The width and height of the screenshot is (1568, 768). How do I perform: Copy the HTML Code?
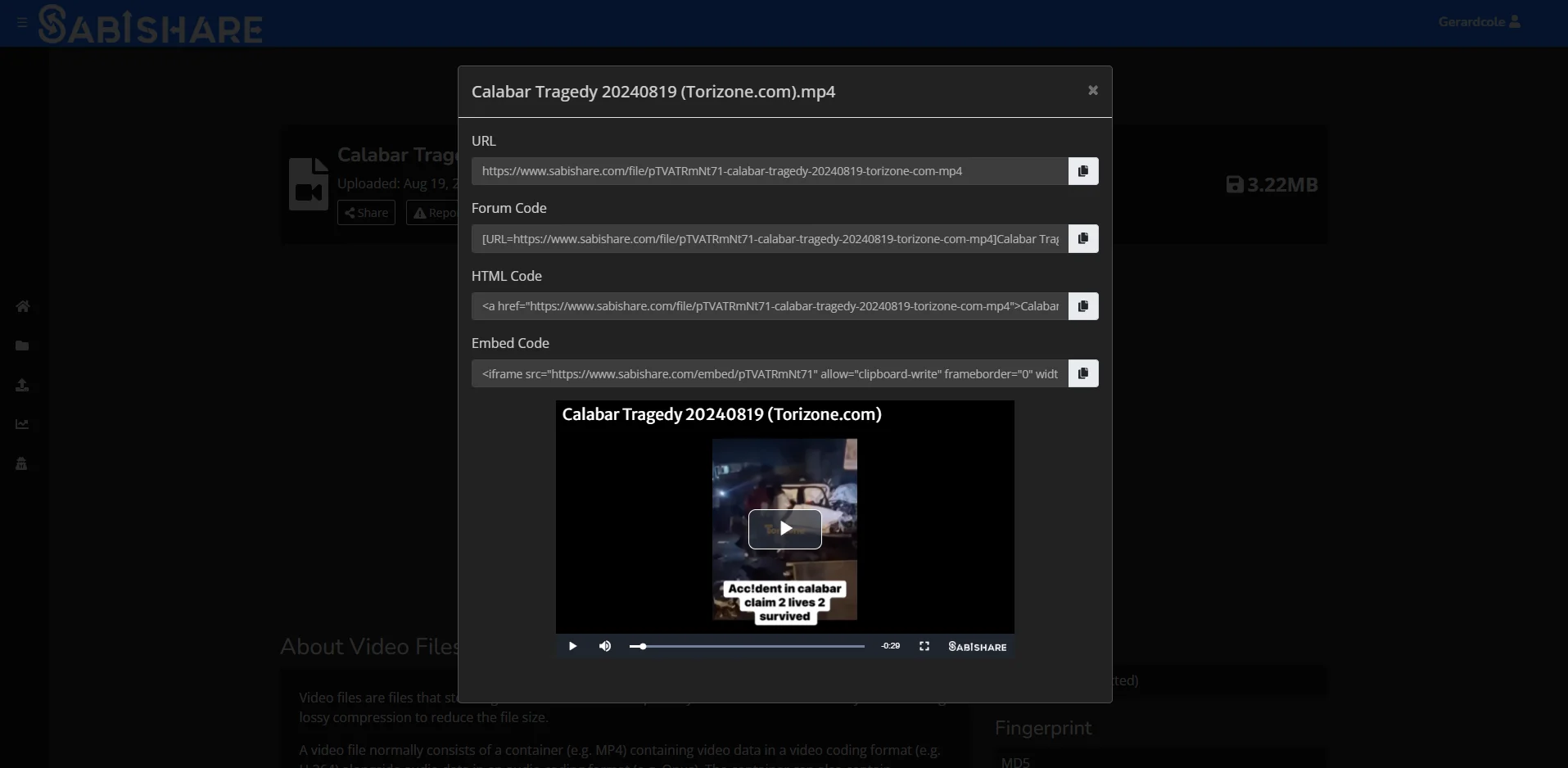[1082, 305]
